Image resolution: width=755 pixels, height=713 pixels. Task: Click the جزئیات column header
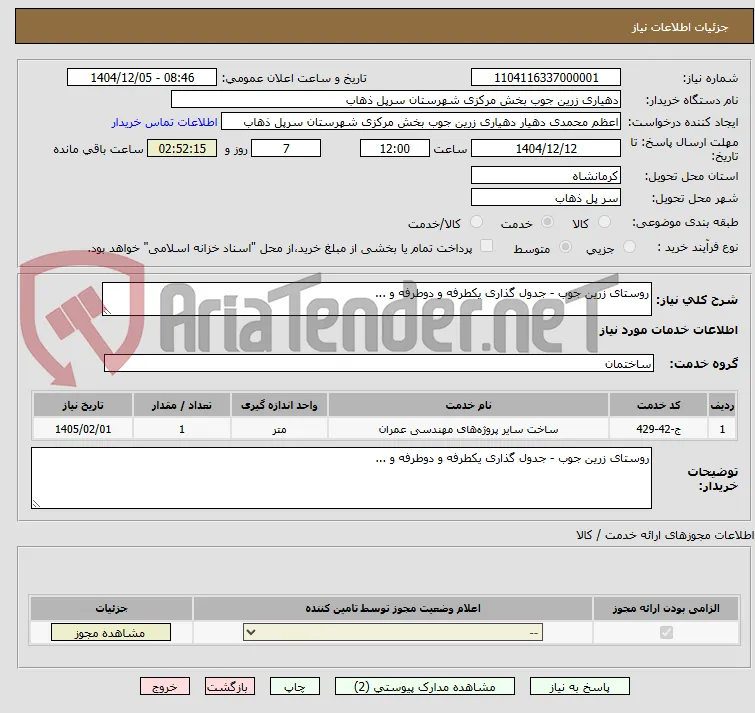tap(111, 609)
